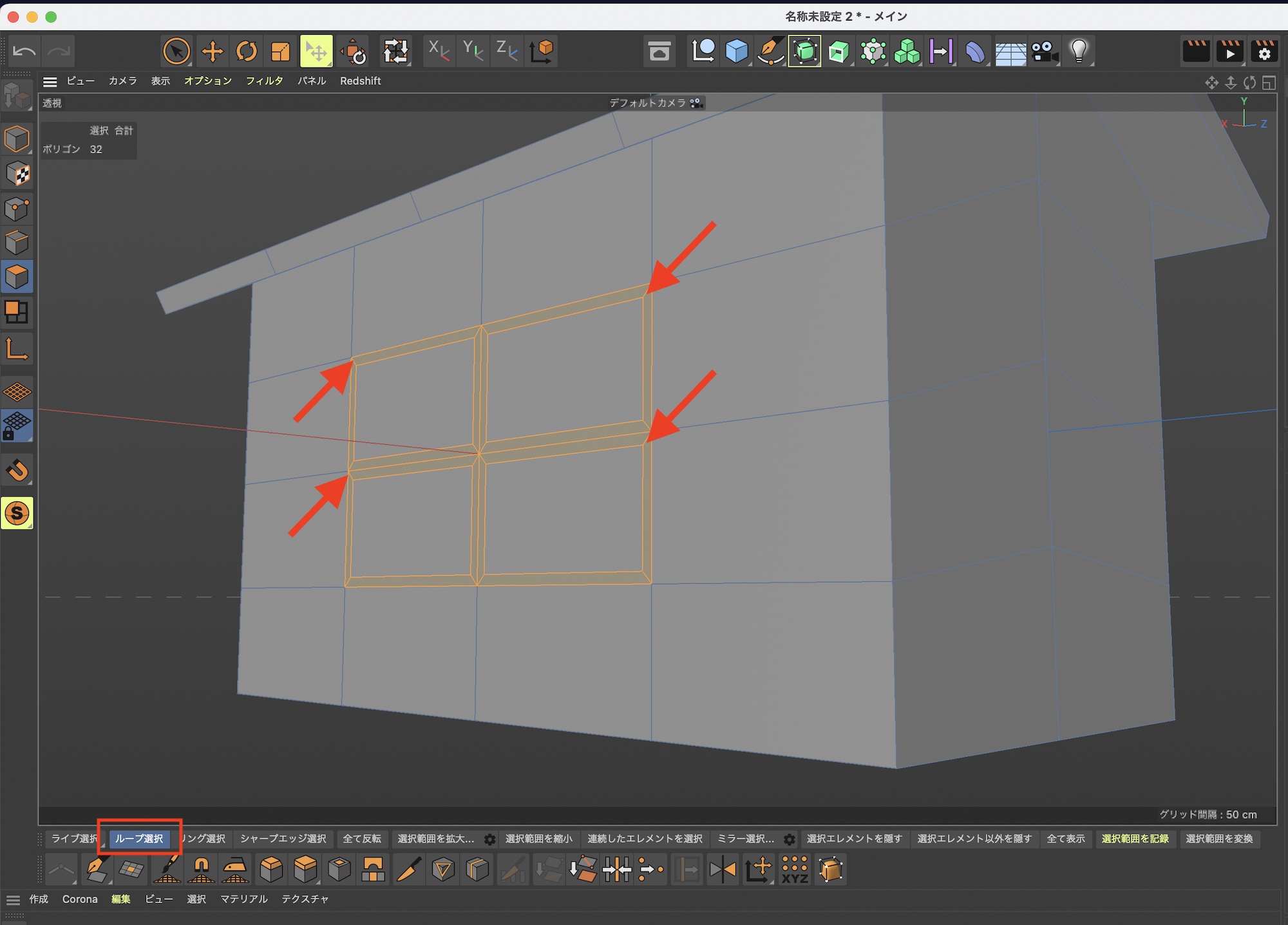
Task: Click the undo arrow
Action: pyautogui.click(x=24, y=51)
